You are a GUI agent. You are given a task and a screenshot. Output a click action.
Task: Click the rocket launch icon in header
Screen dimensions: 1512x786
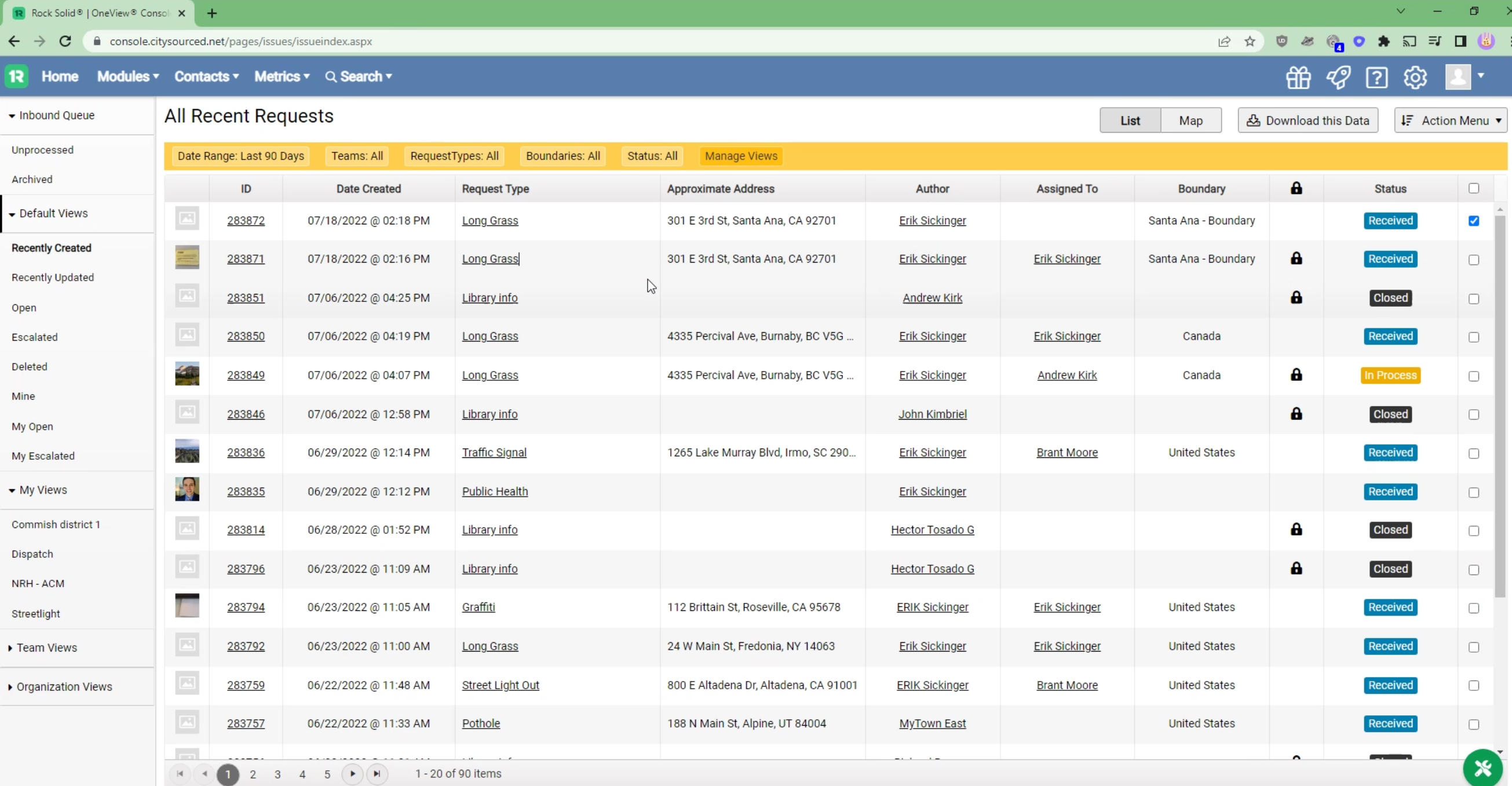click(1338, 77)
